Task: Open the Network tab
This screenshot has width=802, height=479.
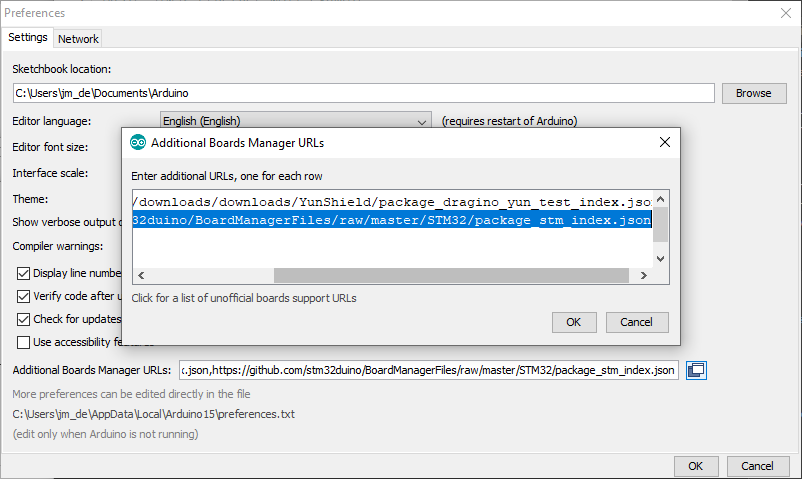Action: (x=78, y=39)
